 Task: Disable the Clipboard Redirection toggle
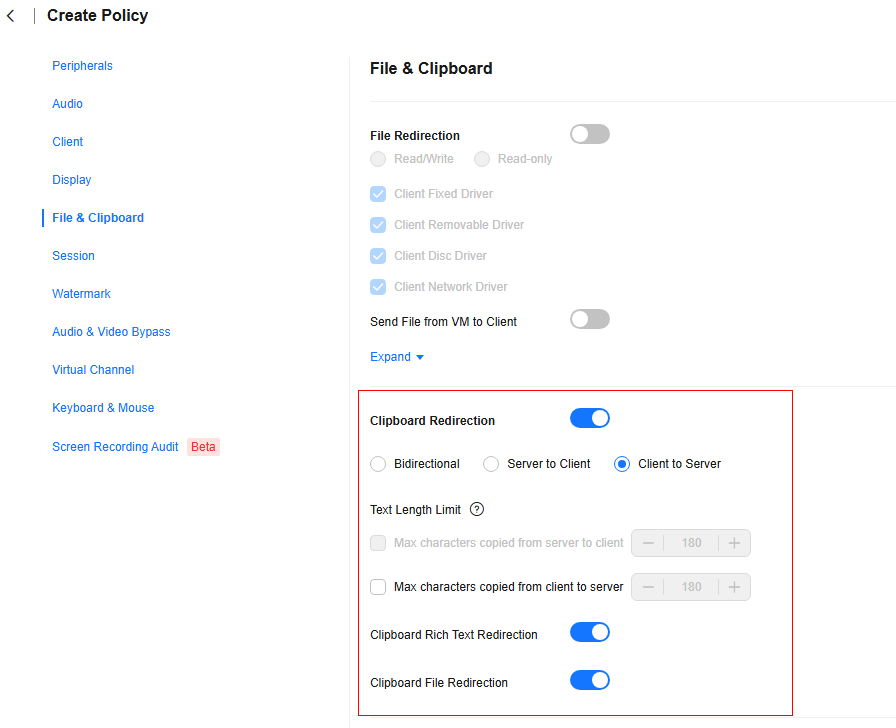(590, 418)
